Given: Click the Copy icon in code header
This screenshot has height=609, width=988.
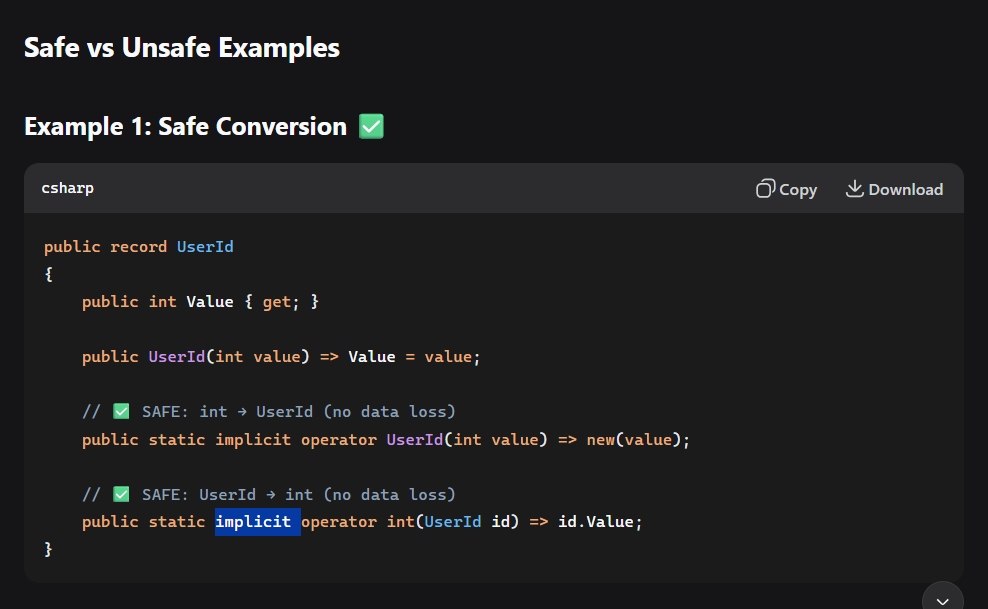Looking at the screenshot, I should pos(765,189).
